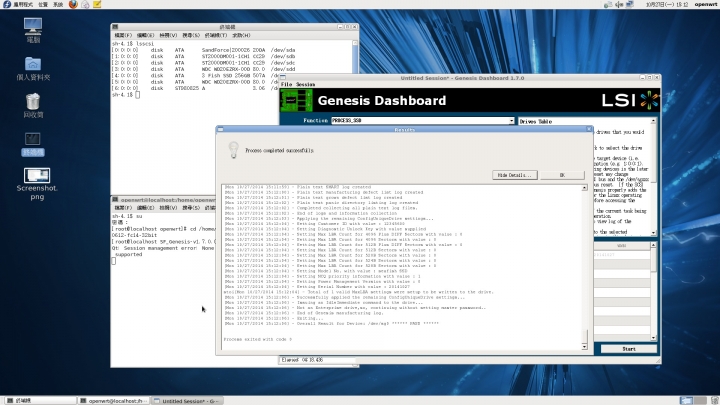Open the volume control tray icon
The image size is (720, 405).
coord(619,4)
